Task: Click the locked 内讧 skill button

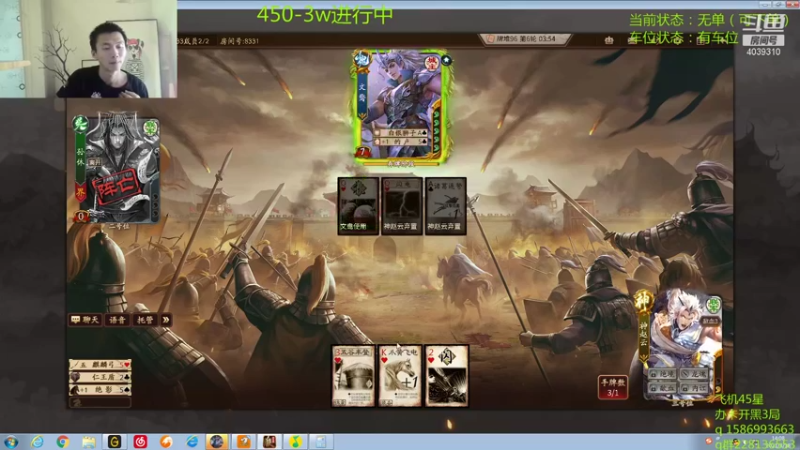Action: [x=695, y=388]
